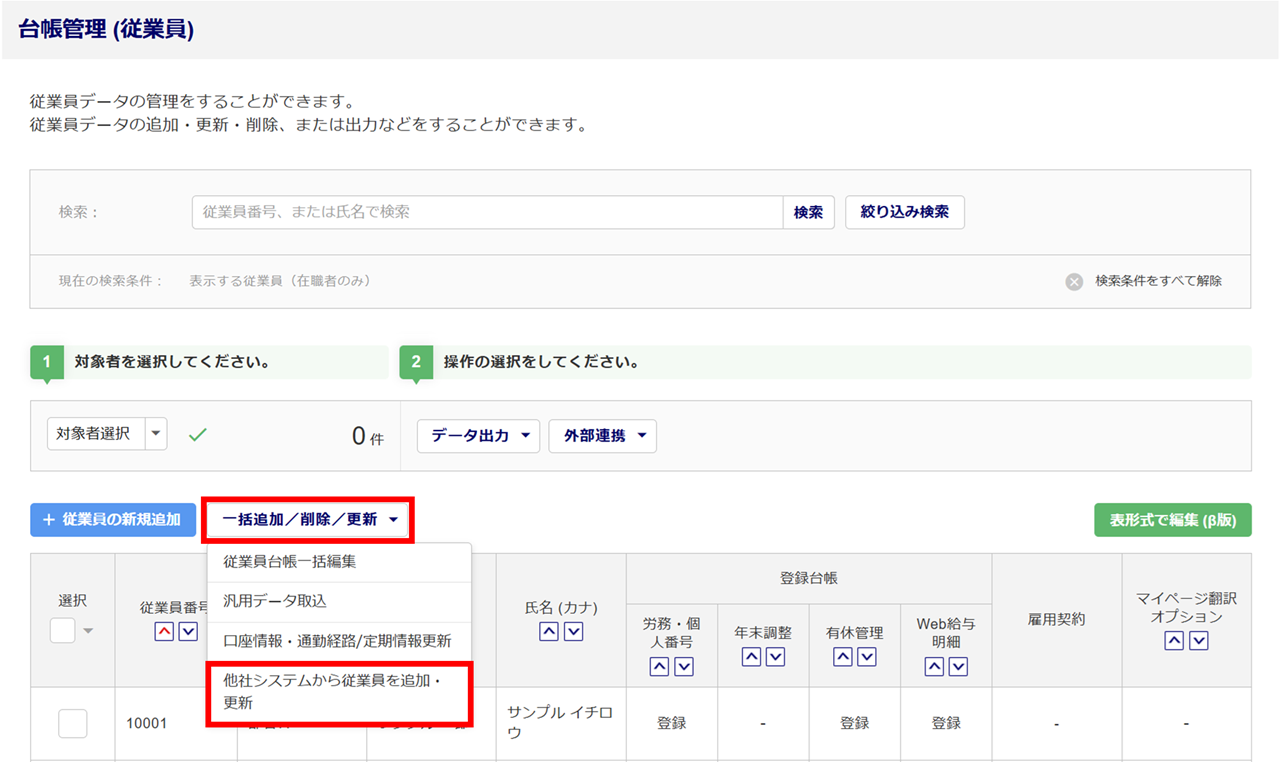Select 従業員台帳一括編集 menu item
Screen dimensions: 1280x762
pyautogui.click(x=290, y=562)
